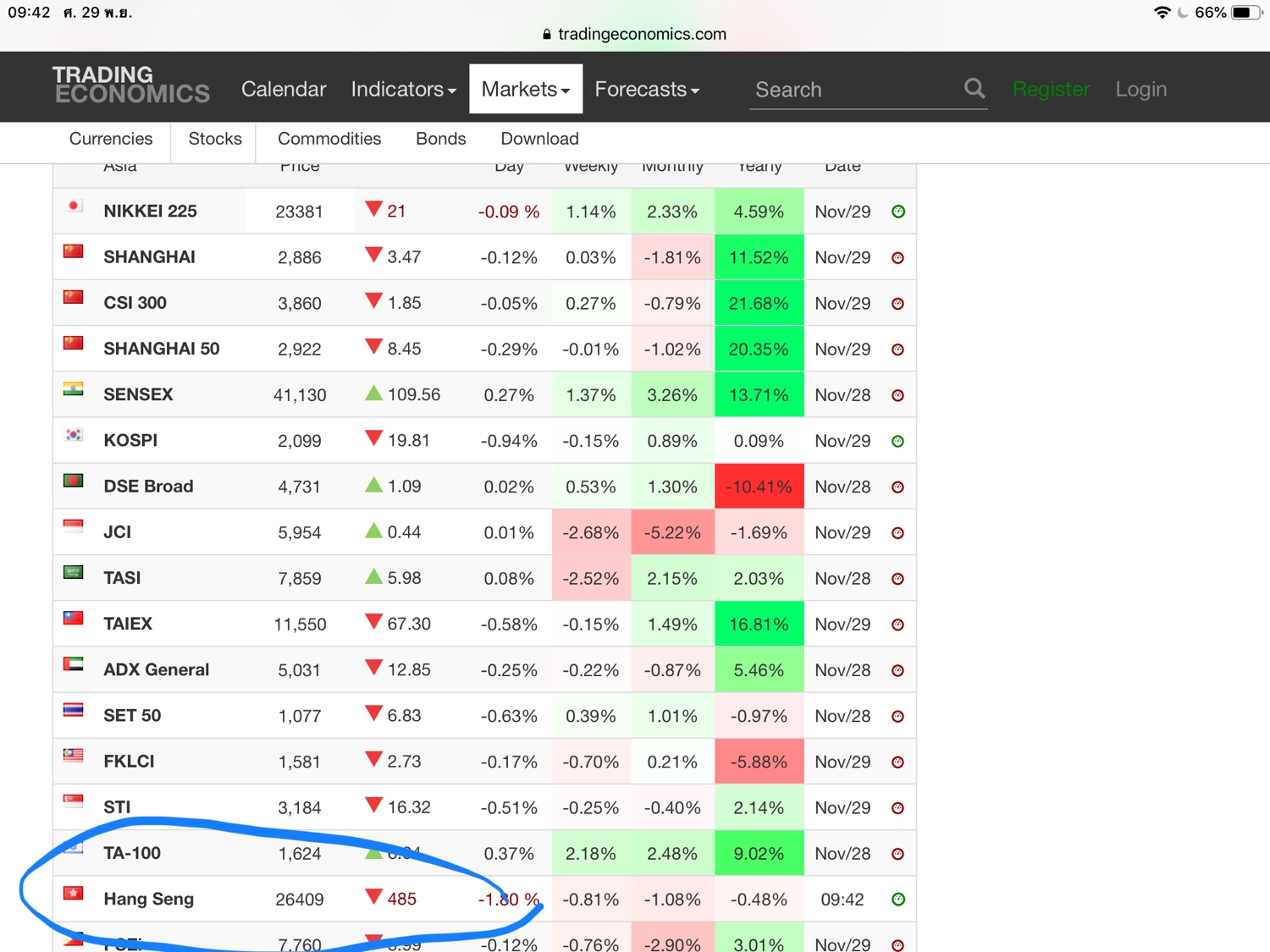The height and width of the screenshot is (952, 1270).
Task: Open the Markets dropdown menu
Action: pos(526,89)
